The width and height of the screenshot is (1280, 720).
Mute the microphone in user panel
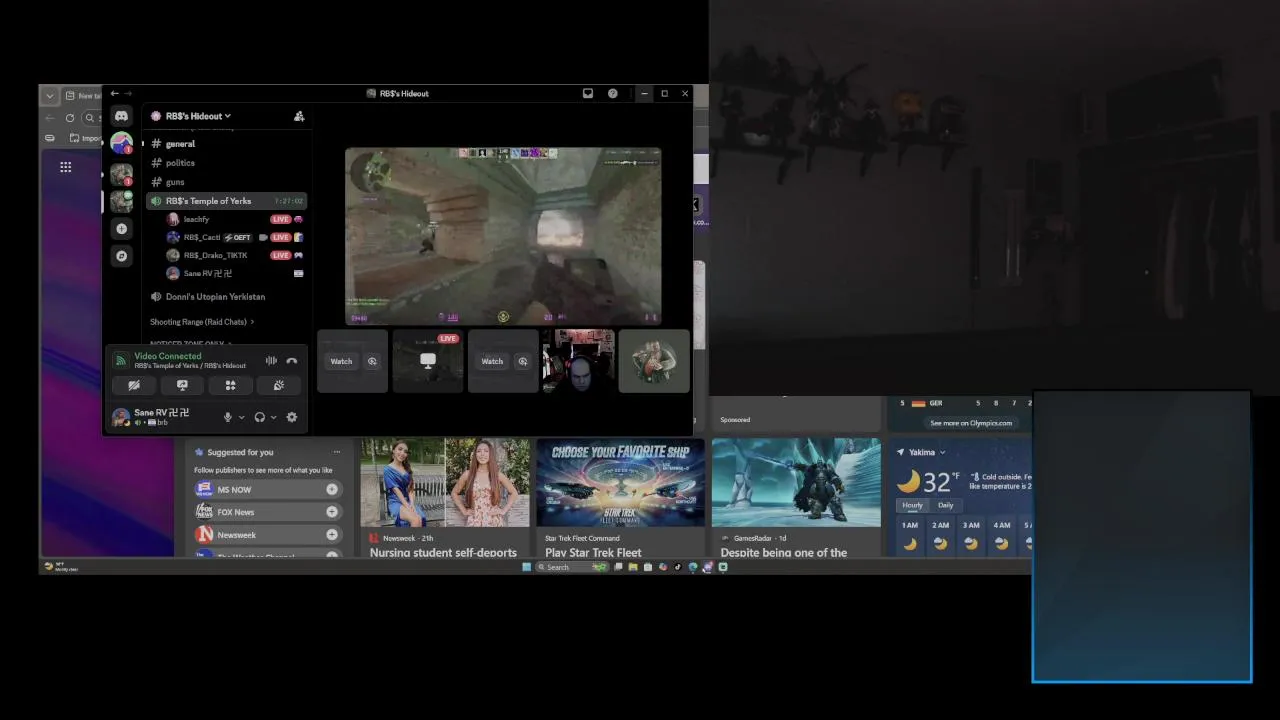[x=228, y=417]
